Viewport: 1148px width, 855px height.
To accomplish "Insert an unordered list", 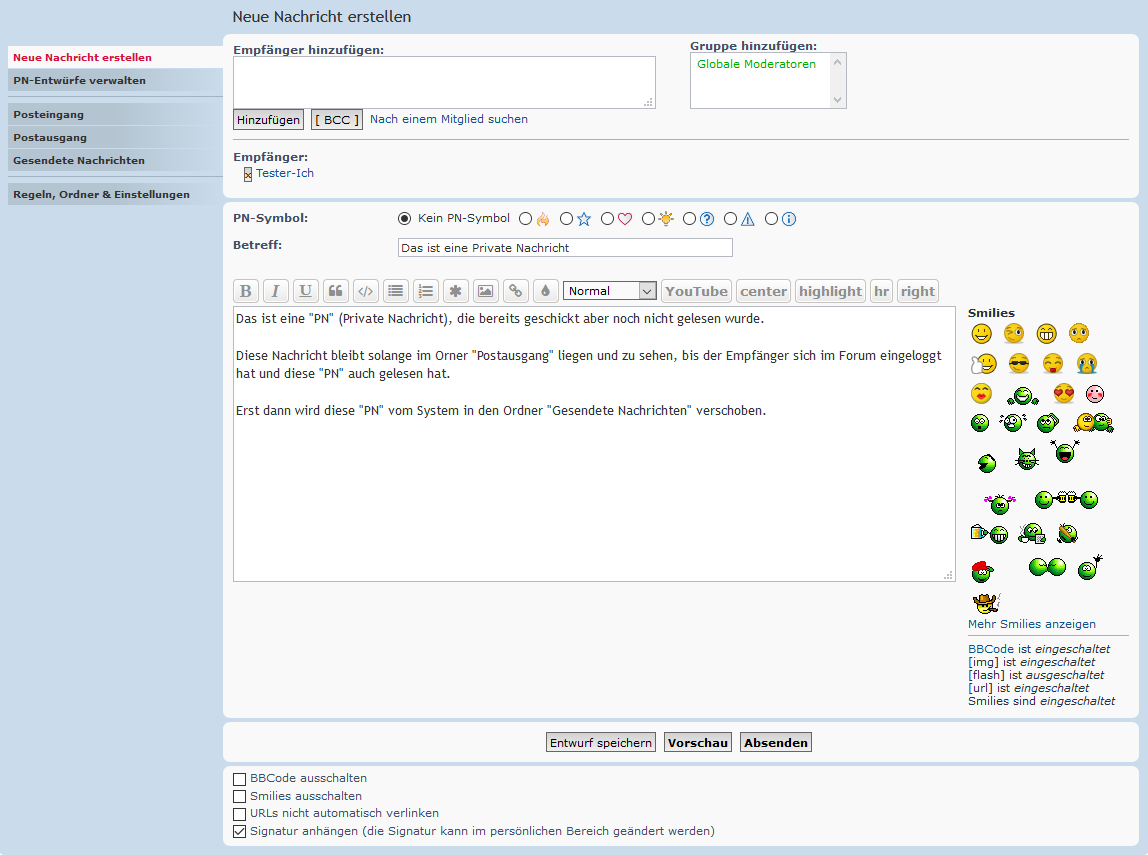I will 395,291.
